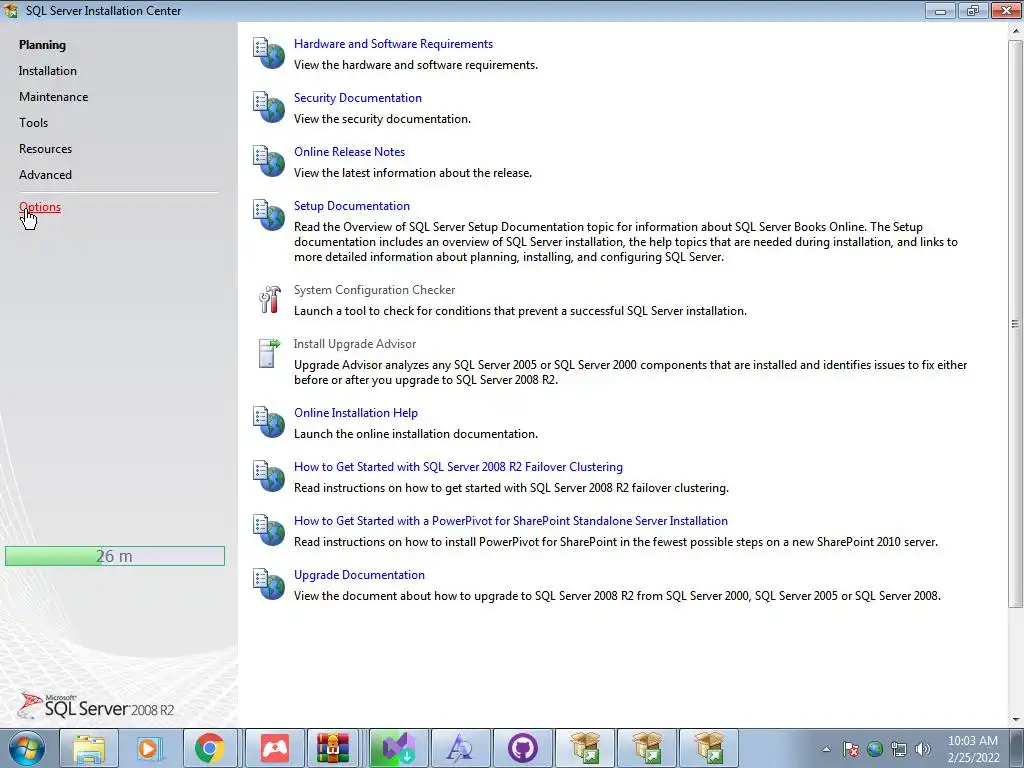Open GitHub Desktop from the taskbar
The image size is (1024, 768).
pyautogui.click(x=522, y=748)
